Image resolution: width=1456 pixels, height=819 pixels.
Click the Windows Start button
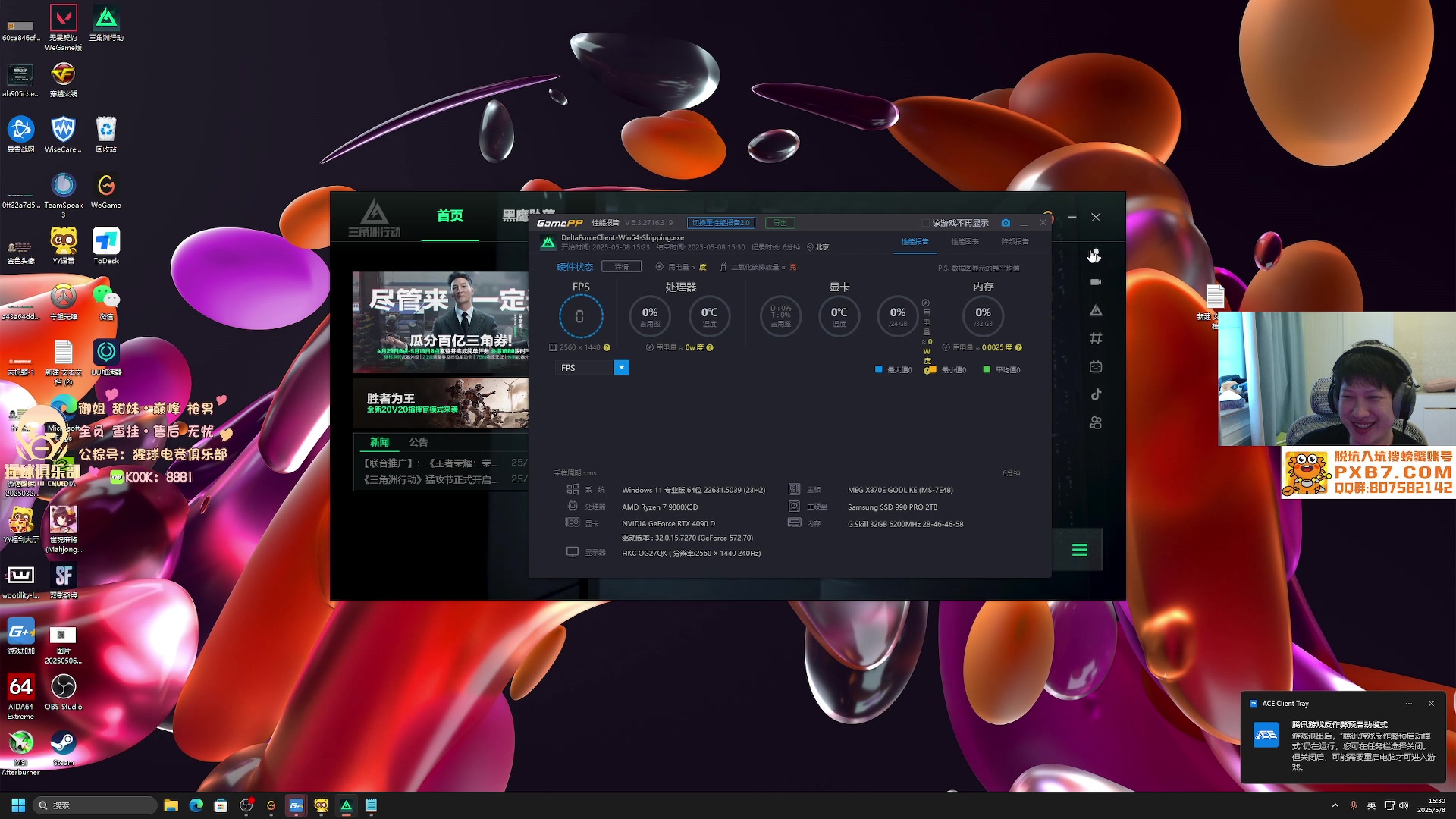tap(18, 805)
